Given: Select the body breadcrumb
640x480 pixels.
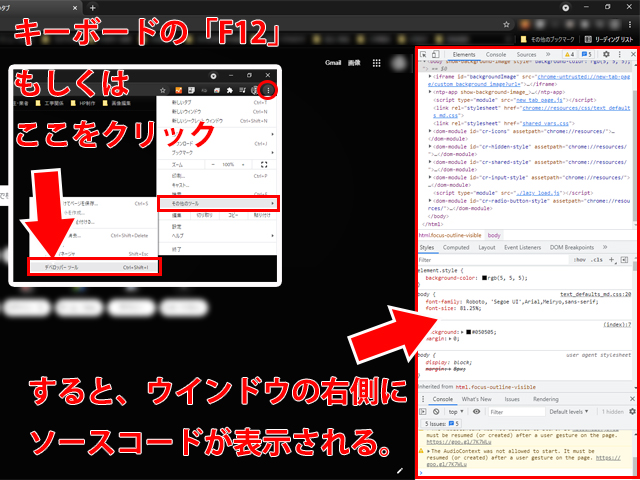Looking at the screenshot, I should pyautogui.click(x=493, y=235).
